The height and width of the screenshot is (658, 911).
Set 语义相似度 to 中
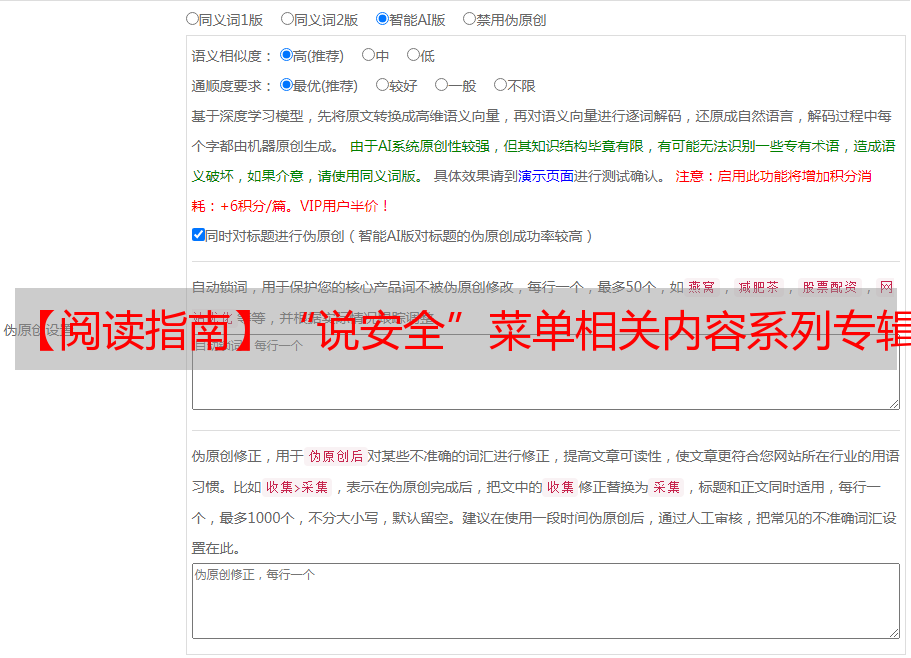click(x=368, y=55)
